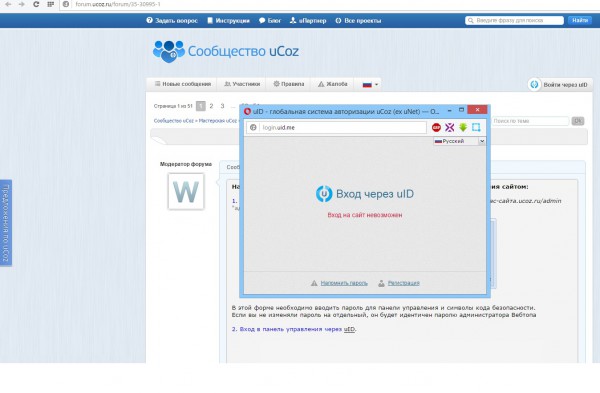This screenshot has height=393, width=600.
Task: Expand the Russian flag language dropdown
Action: tap(370, 85)
